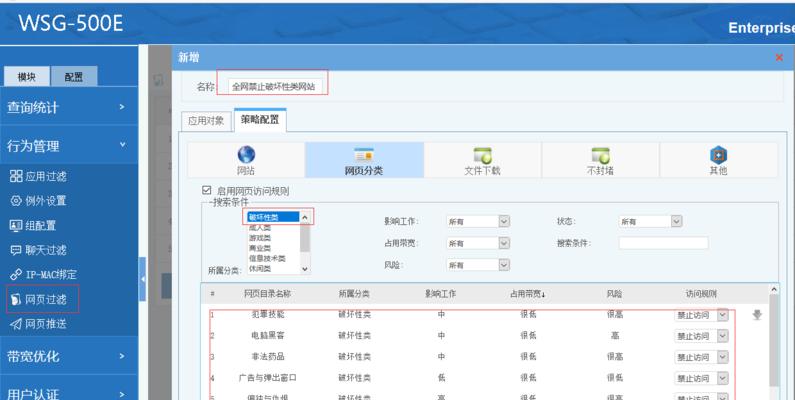The width and height of the screenshot is (795, 400).
Task: Switch to the 模块 sidebar tab
Action: 26,77
